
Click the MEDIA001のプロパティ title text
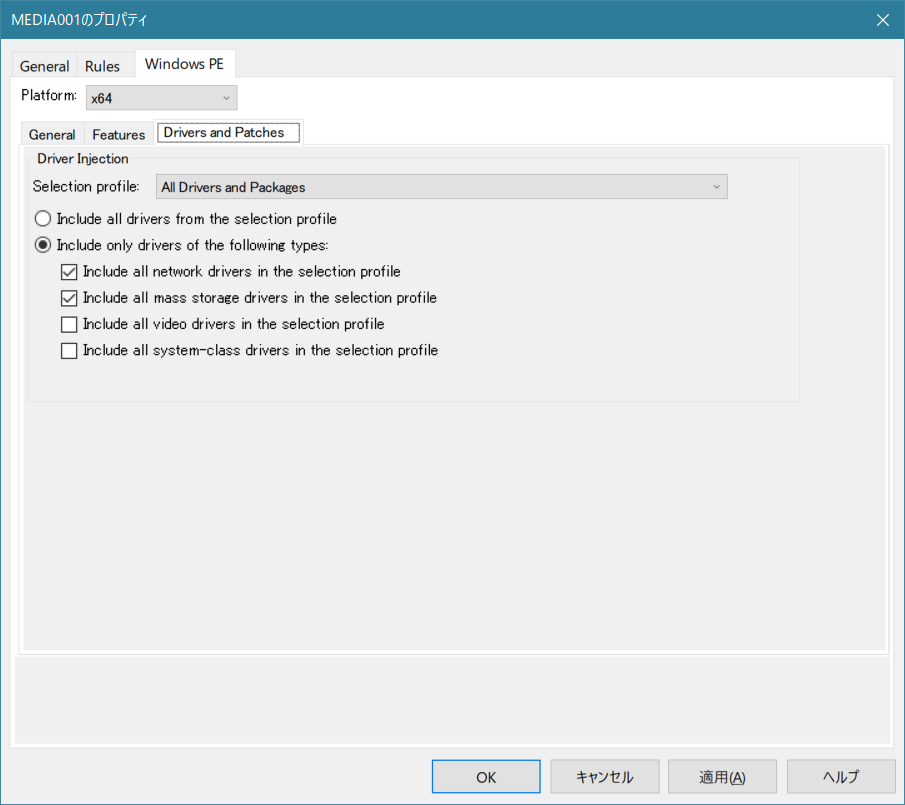click(79, 20)
